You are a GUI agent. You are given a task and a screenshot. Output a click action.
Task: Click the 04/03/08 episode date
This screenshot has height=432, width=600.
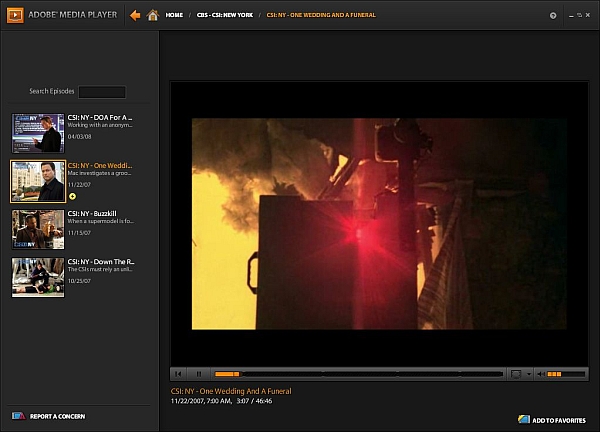point(80,137)
